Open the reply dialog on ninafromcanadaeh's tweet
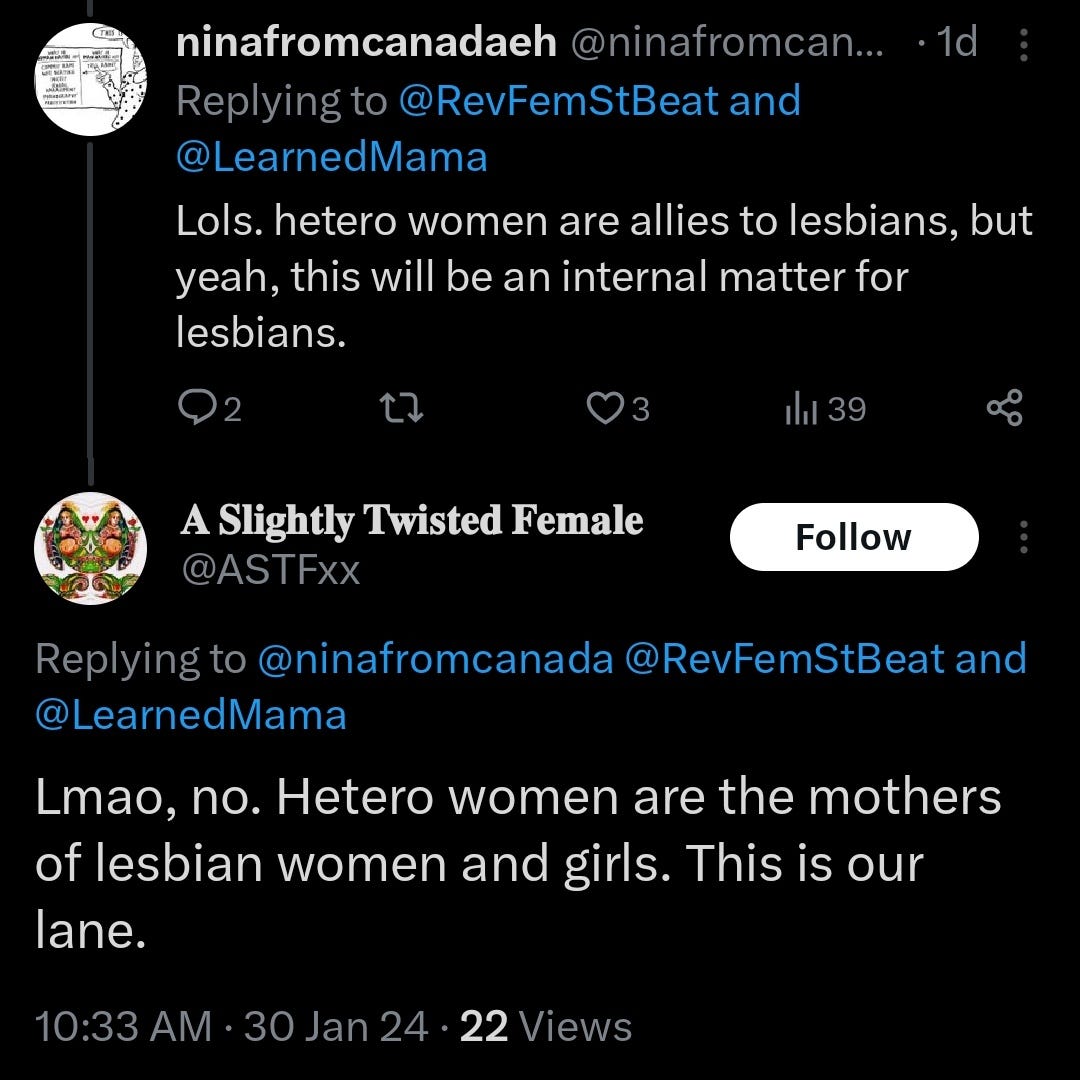The width and height of the screenshot is (1080, 1080). (202, 407)
